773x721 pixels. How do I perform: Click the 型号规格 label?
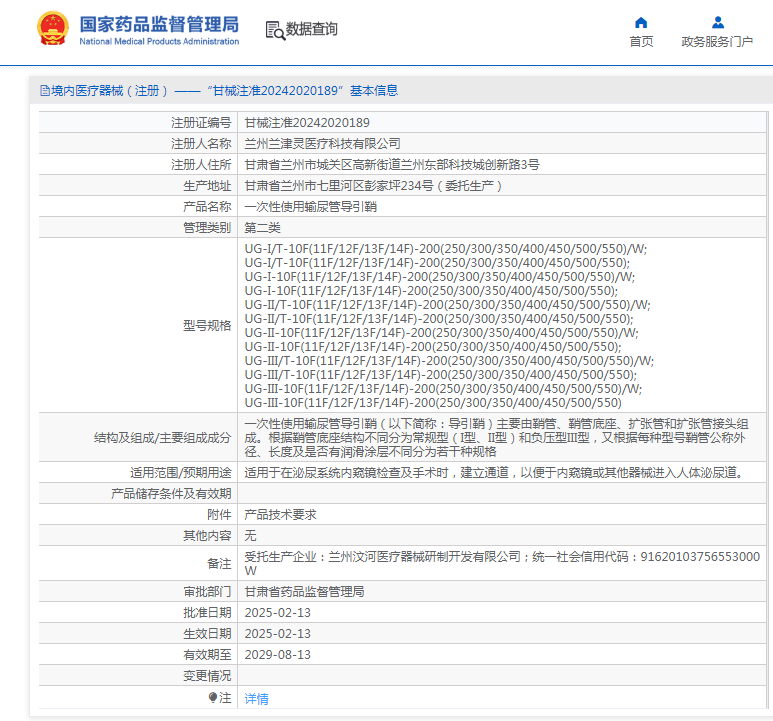[x=207, y=326]
